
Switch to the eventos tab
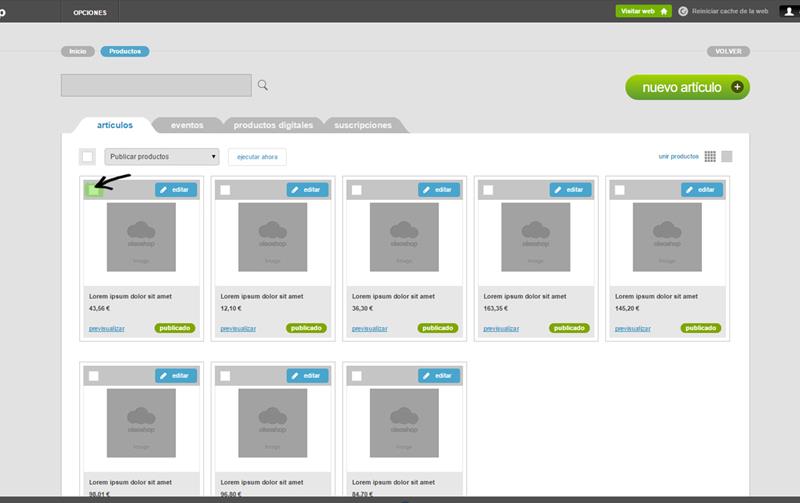click(x=187, y=125)
